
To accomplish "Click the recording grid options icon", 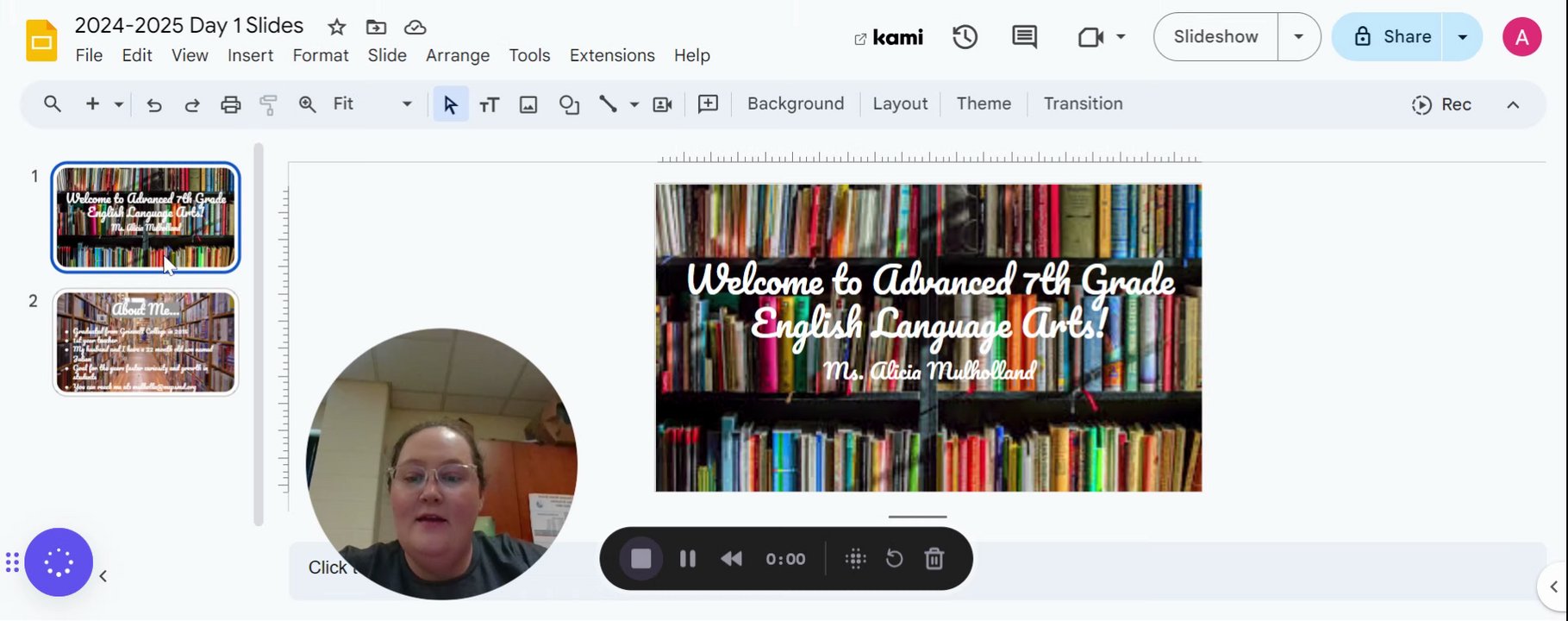I will 855,559.
